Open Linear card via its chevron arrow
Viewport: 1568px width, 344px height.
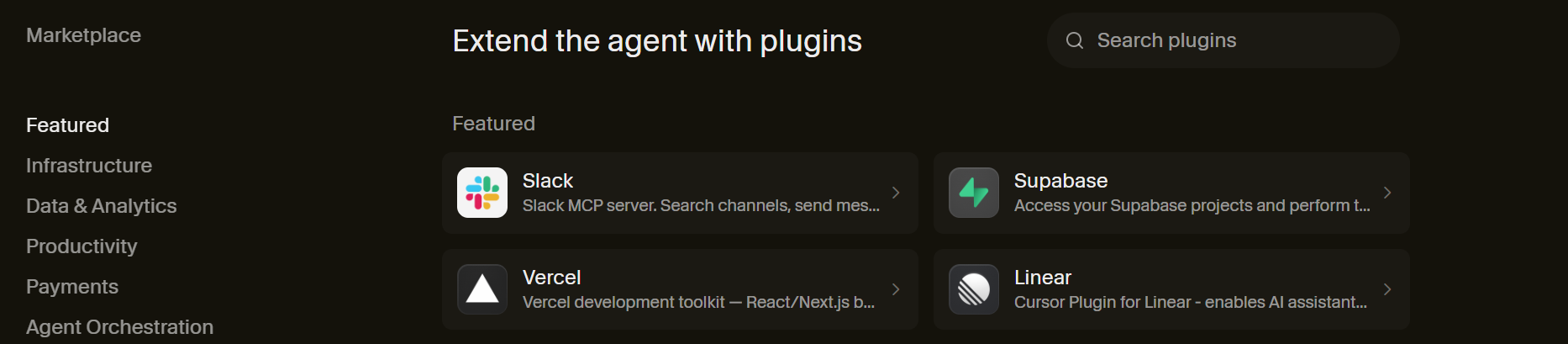tap(1387, 289)
